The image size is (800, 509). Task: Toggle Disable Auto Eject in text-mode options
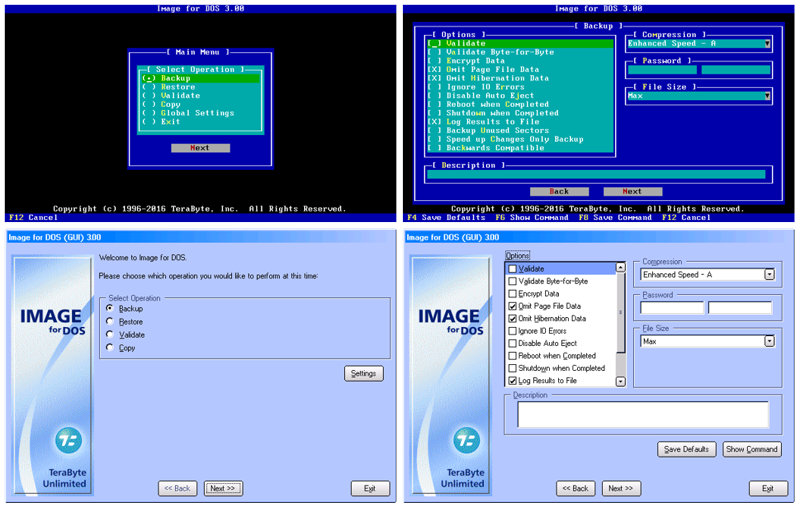[520, 95]
